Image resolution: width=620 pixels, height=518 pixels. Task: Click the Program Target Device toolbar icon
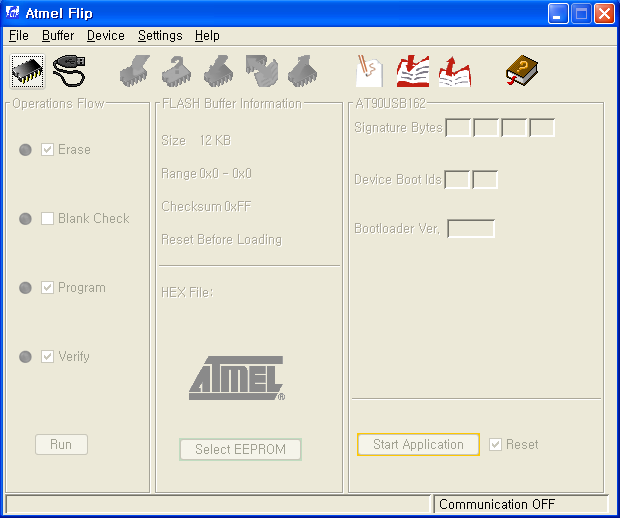pyautogui.click(x=219, y=71)
